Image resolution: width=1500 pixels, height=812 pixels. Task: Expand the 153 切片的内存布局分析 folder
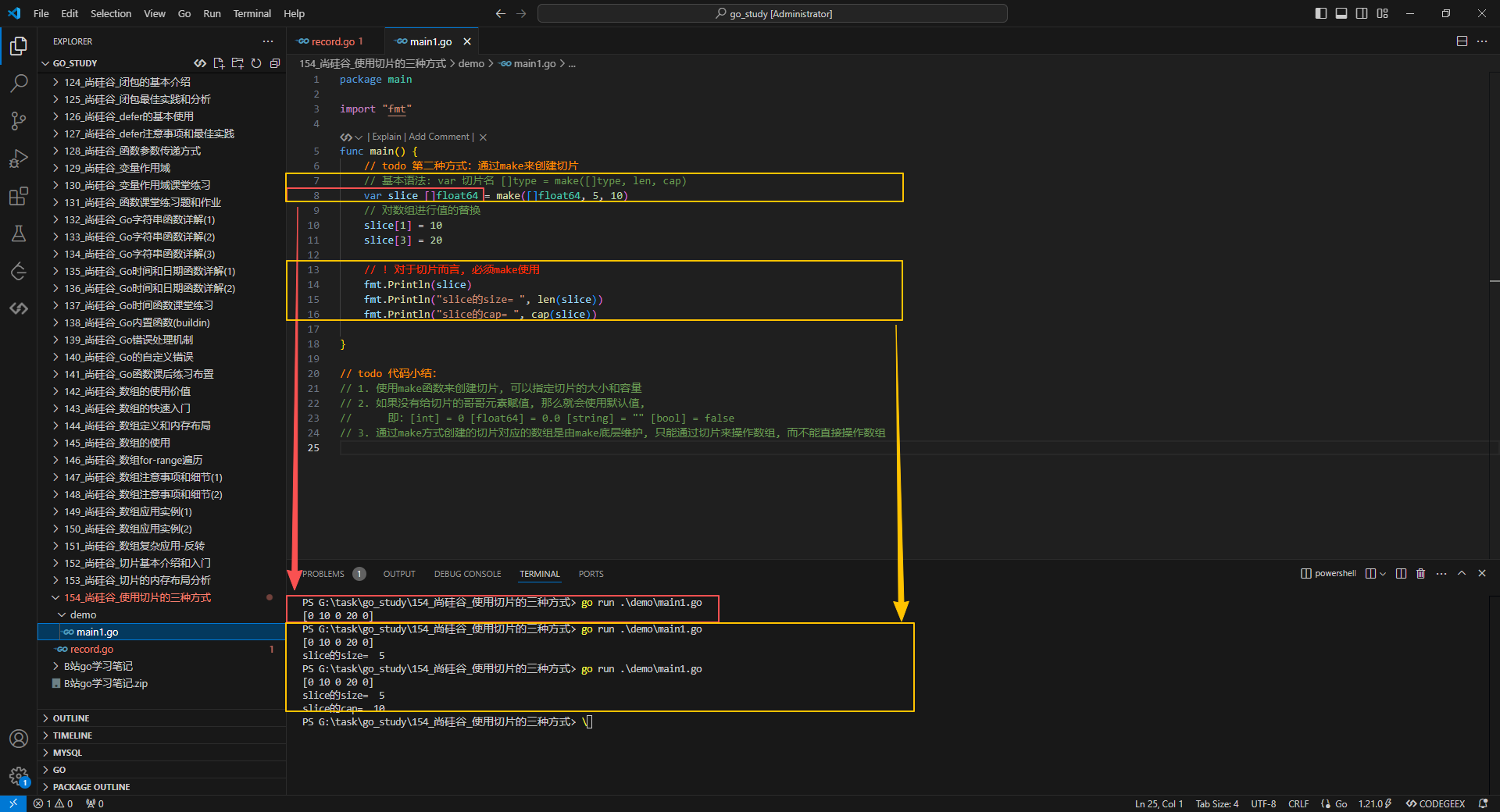[137, 580]
